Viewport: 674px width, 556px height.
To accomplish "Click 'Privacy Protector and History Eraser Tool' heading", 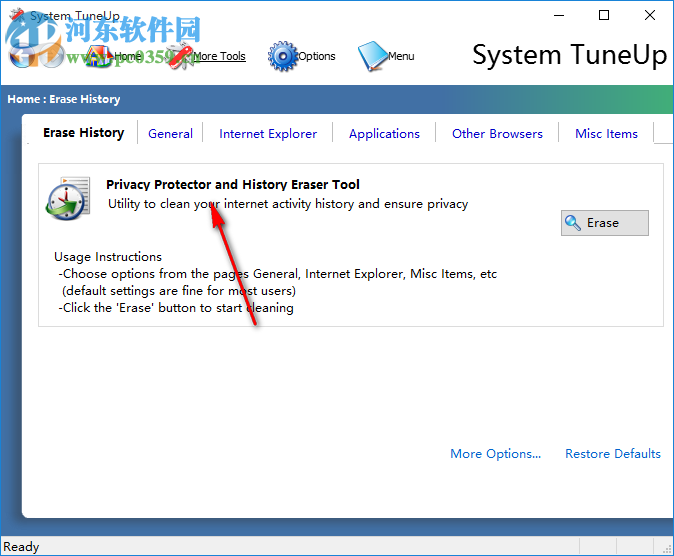I will tap(233, 184).
